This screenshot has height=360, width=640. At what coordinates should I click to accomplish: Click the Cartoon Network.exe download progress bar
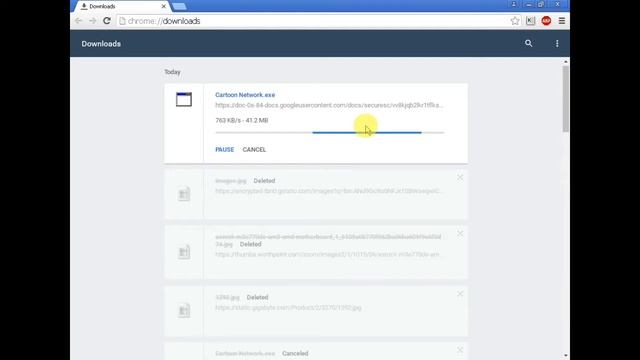click(x=330, y=132)
